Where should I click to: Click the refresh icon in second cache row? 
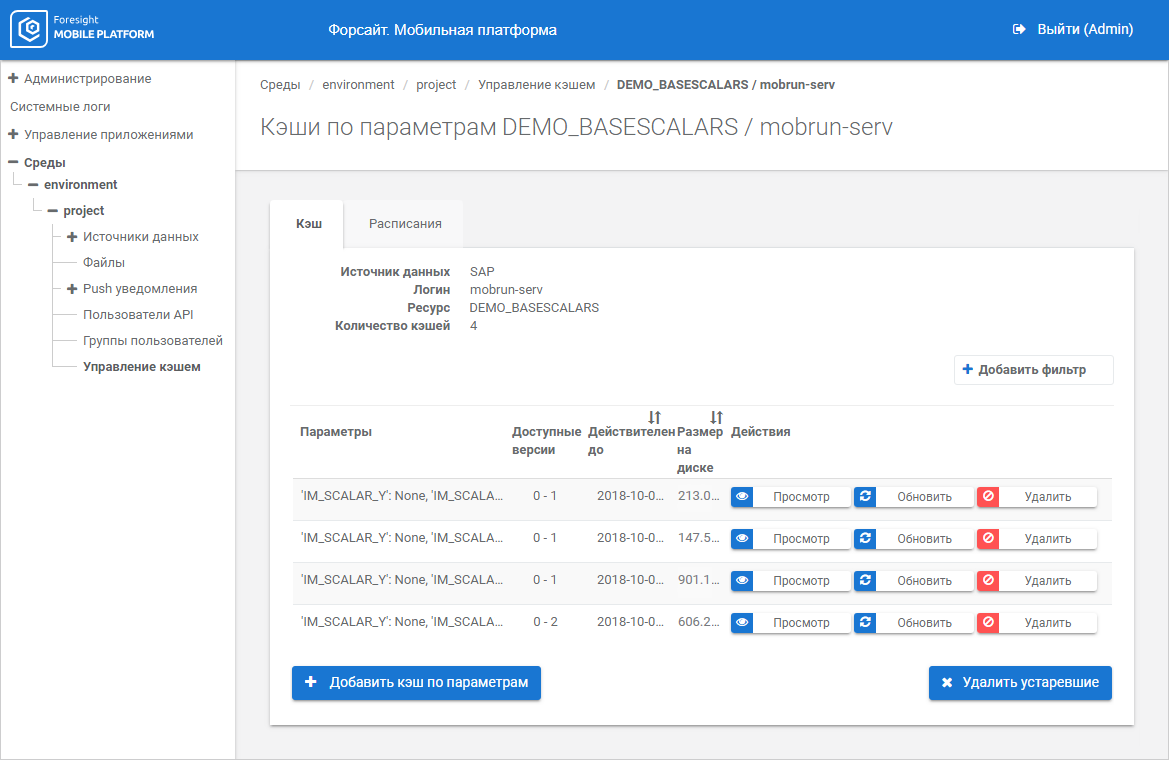coord(865,538)
